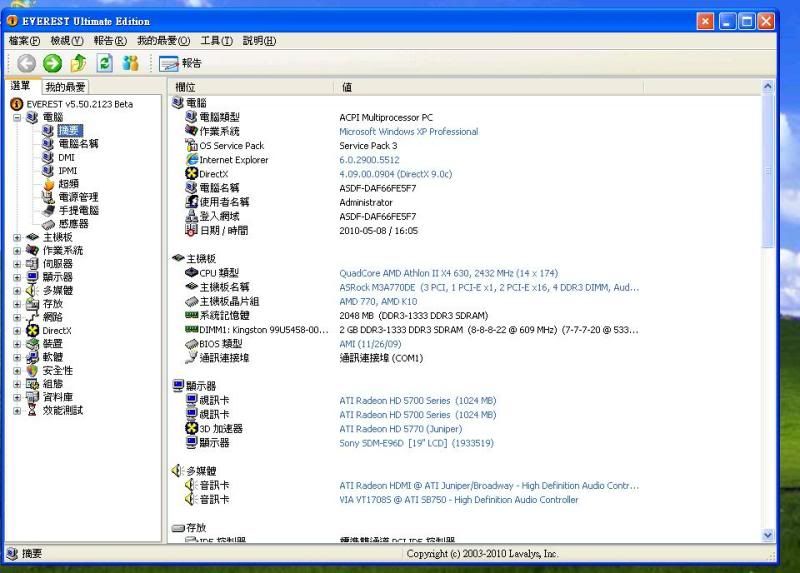Select the 超頻 overclock tree item

(68, 184)
